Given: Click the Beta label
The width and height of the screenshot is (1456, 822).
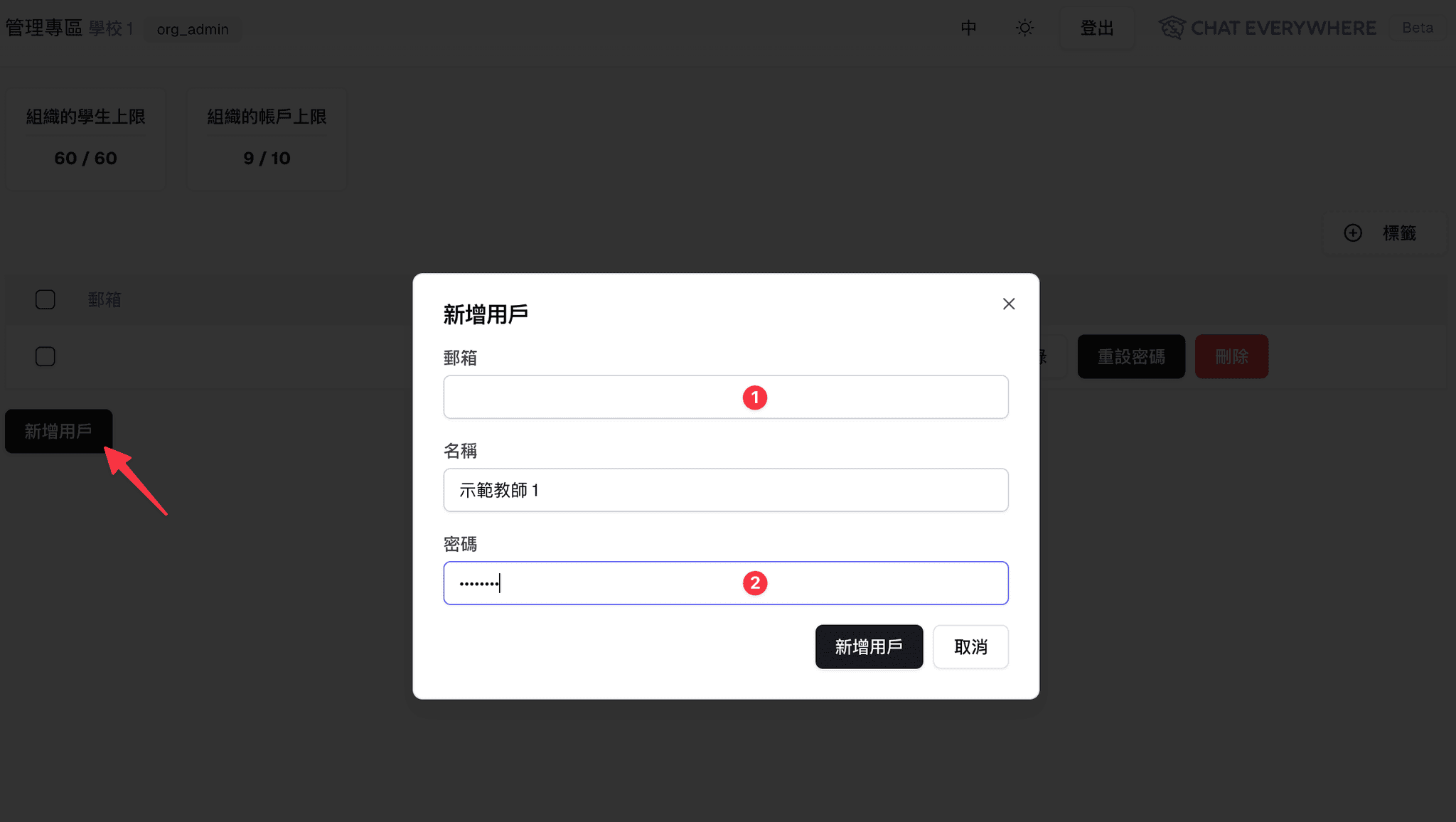Looking at the screenshot, I should pos(1418,28).
